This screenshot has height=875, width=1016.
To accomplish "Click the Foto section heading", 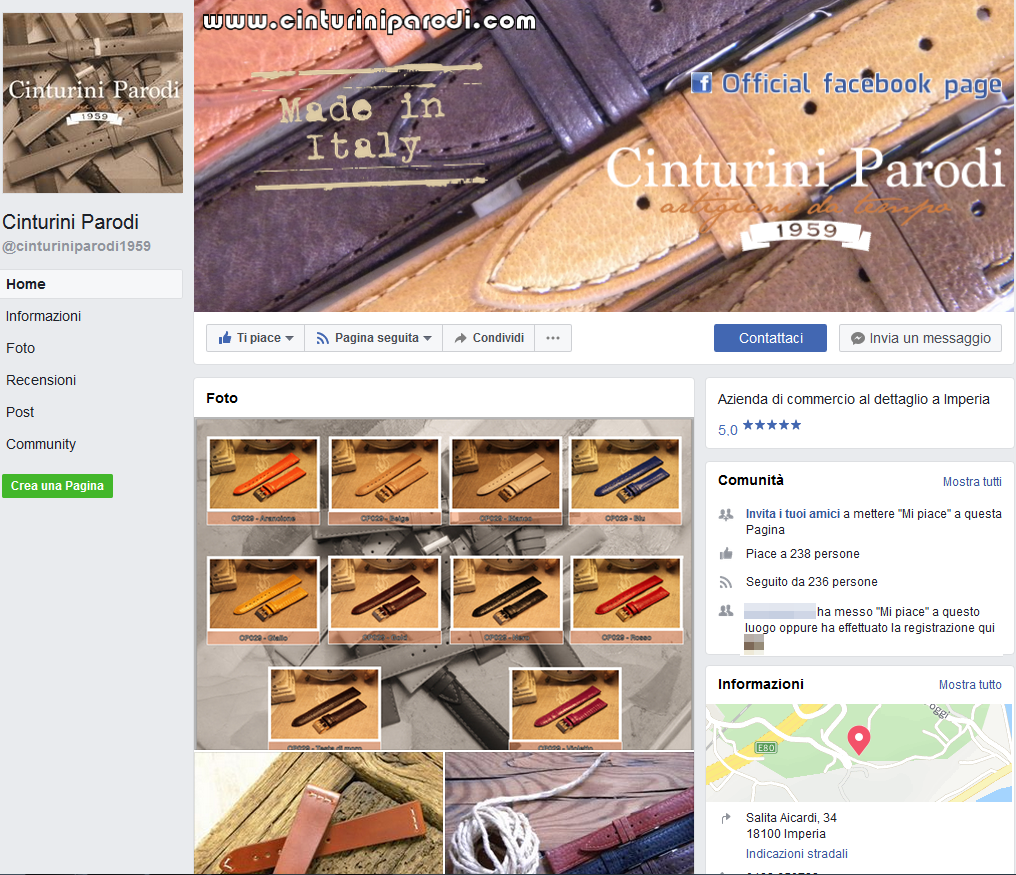I will (x=222, y=398).
